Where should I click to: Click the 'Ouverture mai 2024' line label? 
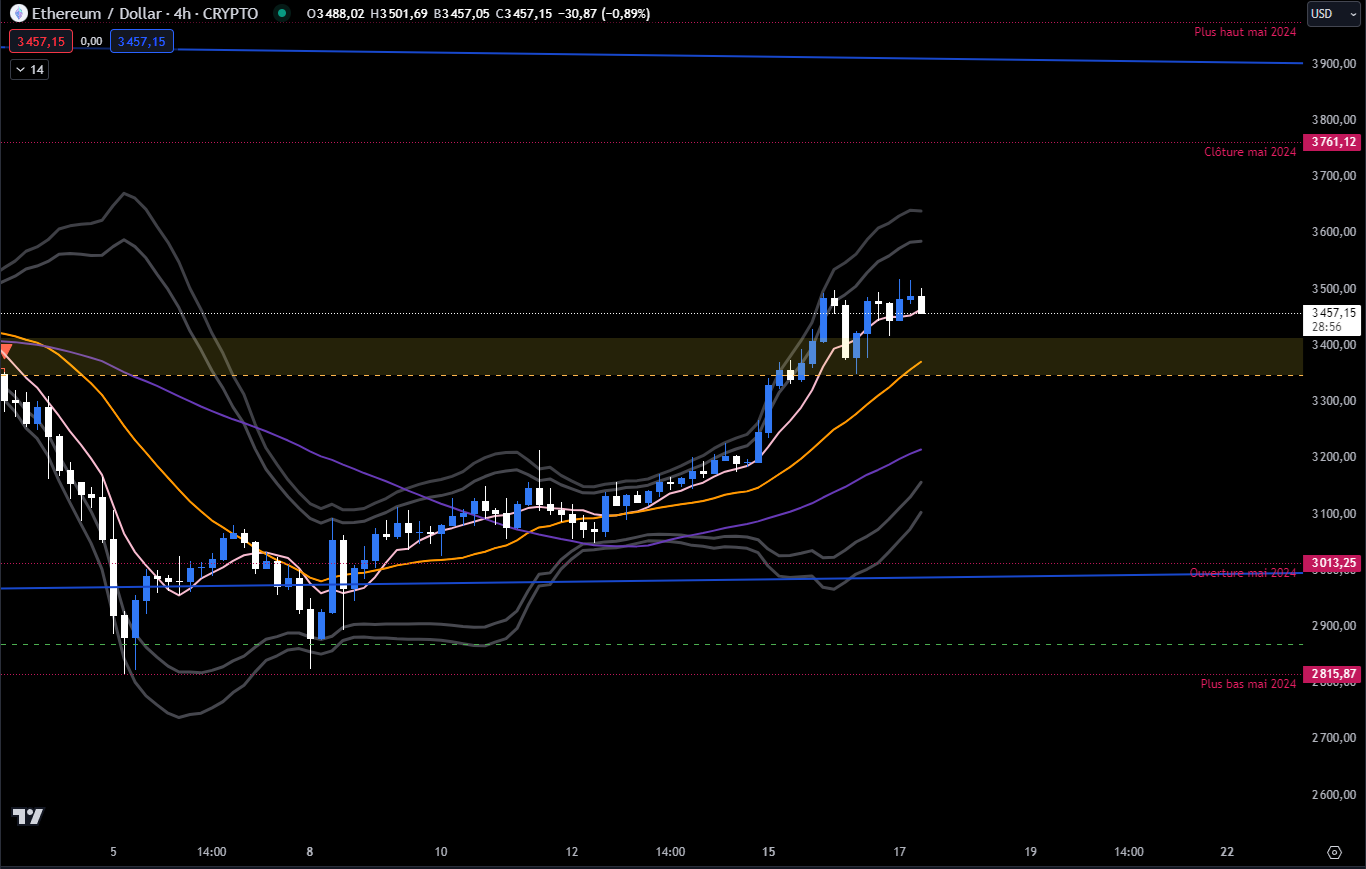point(1243,573)
